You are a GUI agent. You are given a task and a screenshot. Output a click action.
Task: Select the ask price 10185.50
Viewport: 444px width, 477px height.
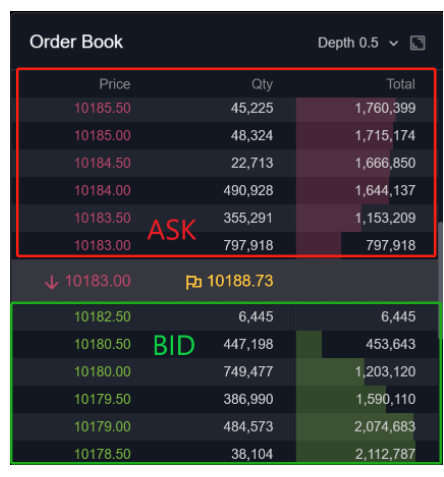pos(102,108)
